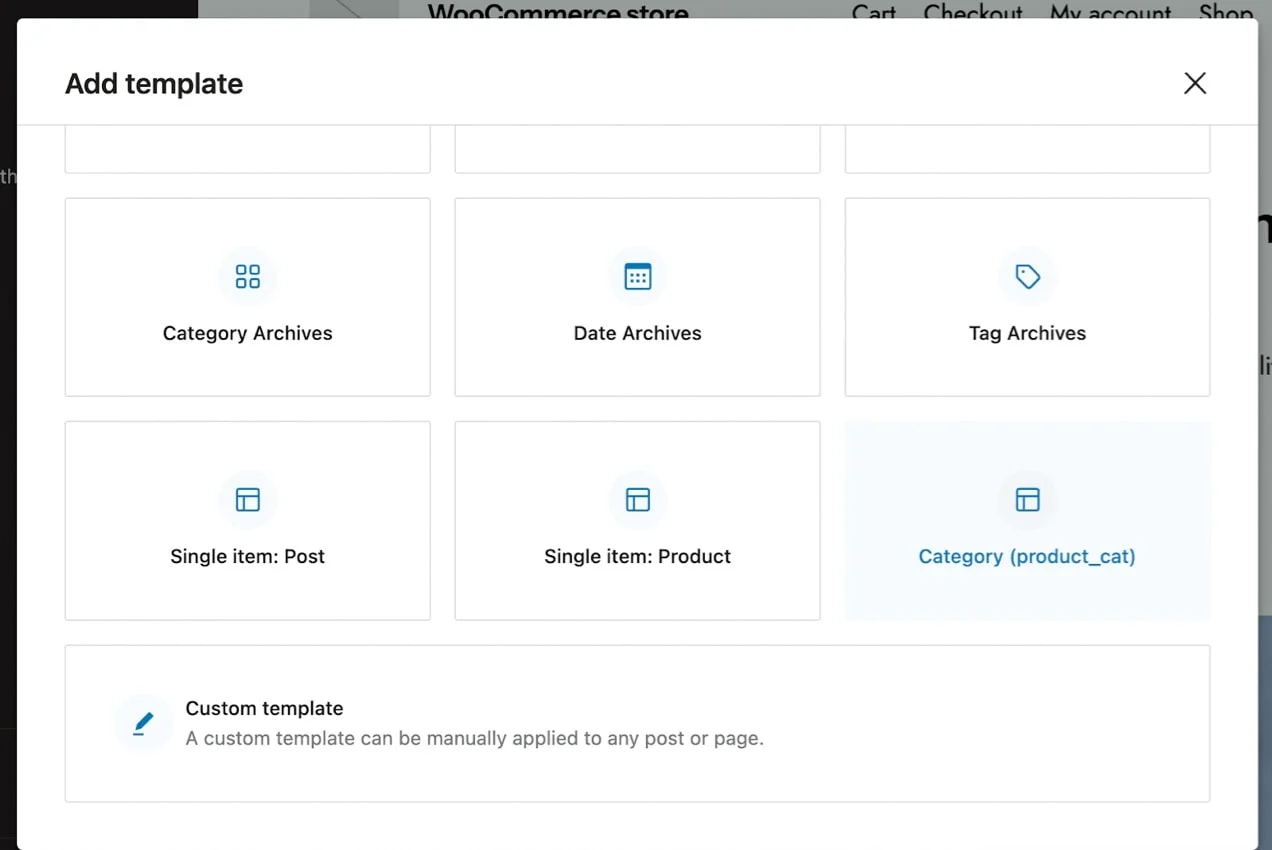Choose the Category Archives template

[247, 297]
